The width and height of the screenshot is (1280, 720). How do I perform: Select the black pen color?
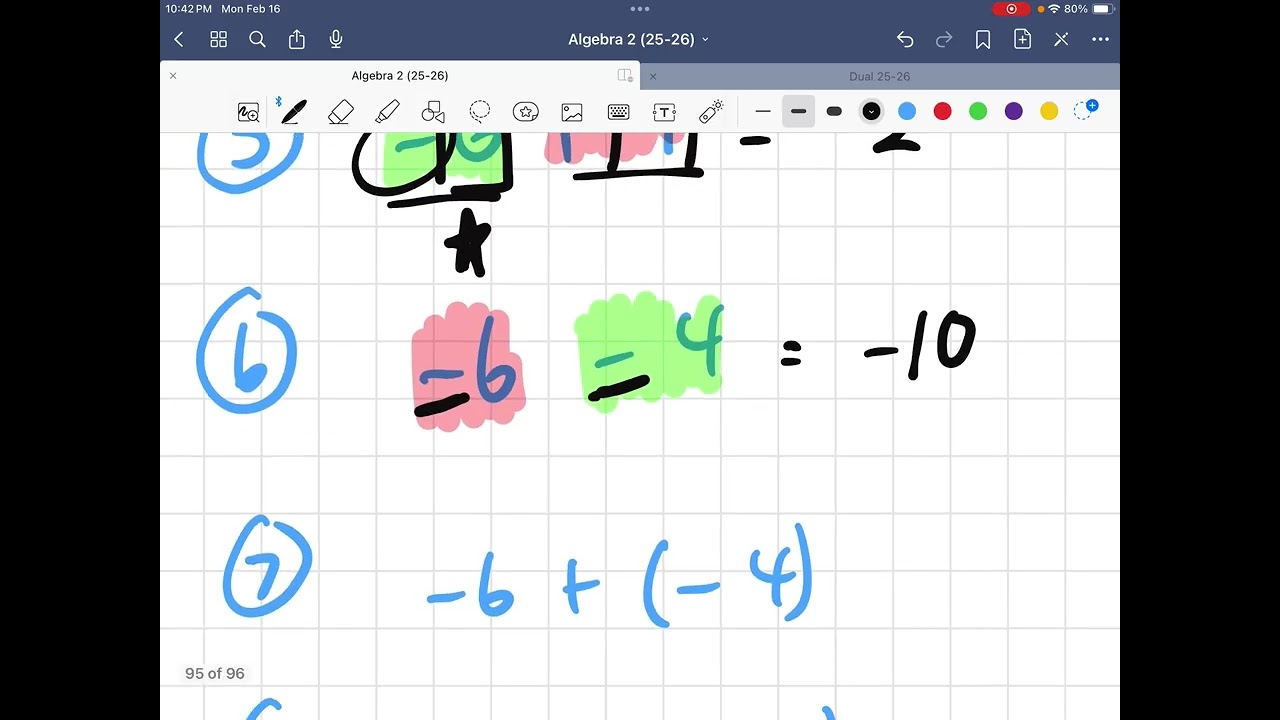tap(871, 111)
